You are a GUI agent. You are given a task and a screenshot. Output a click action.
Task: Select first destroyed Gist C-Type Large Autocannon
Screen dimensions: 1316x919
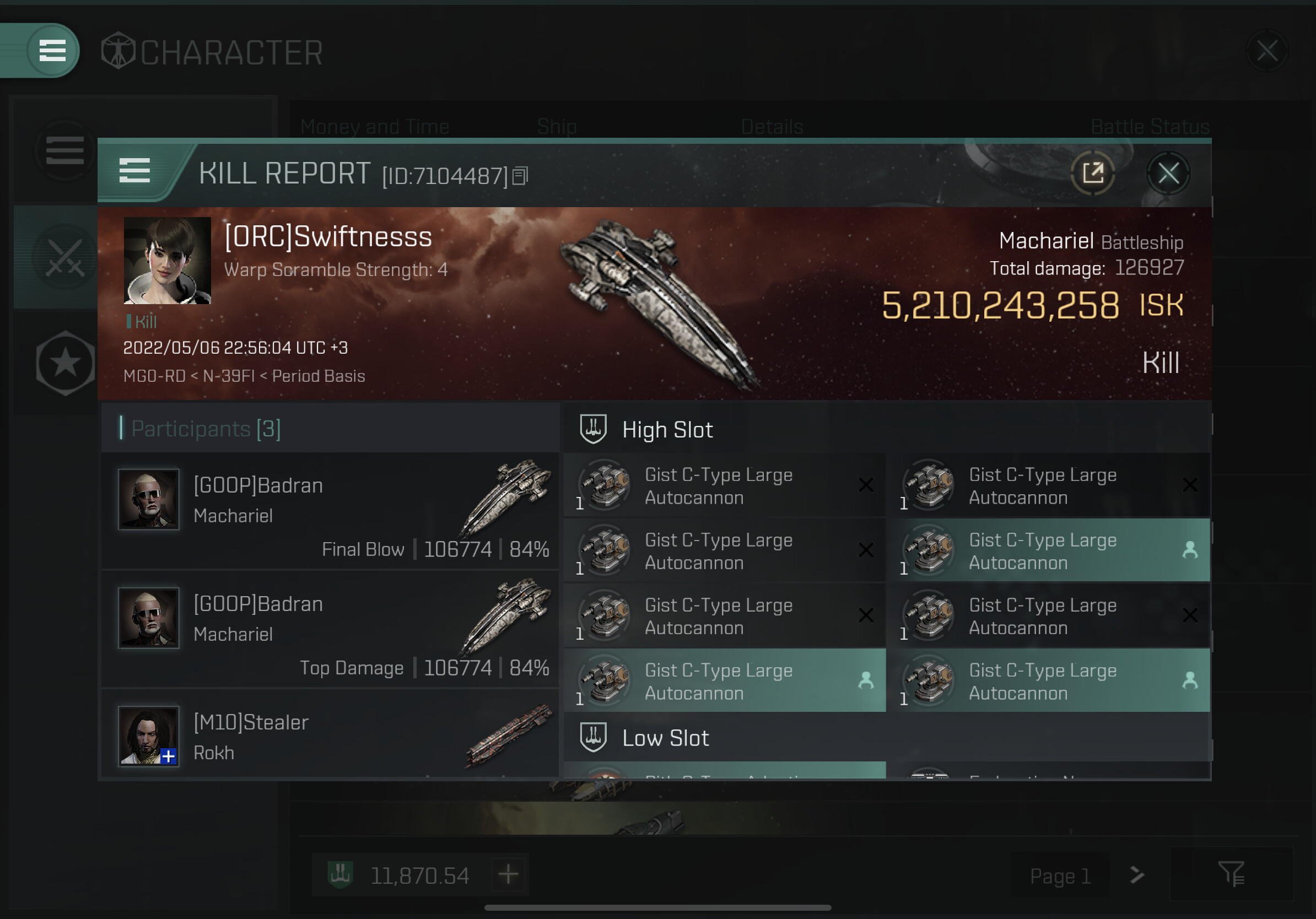(x=725, y=486)
